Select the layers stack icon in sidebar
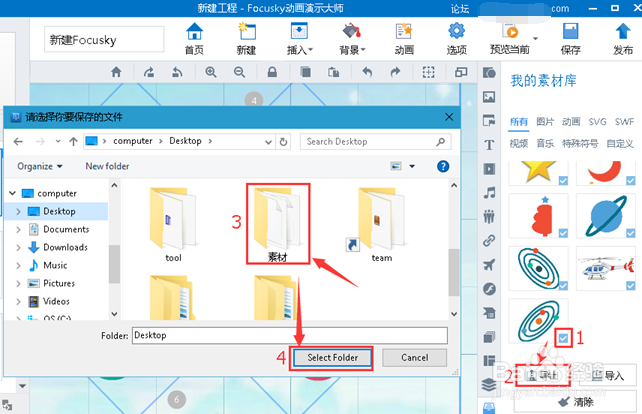The height and width of the screenshot is (414, 642). 489,385
